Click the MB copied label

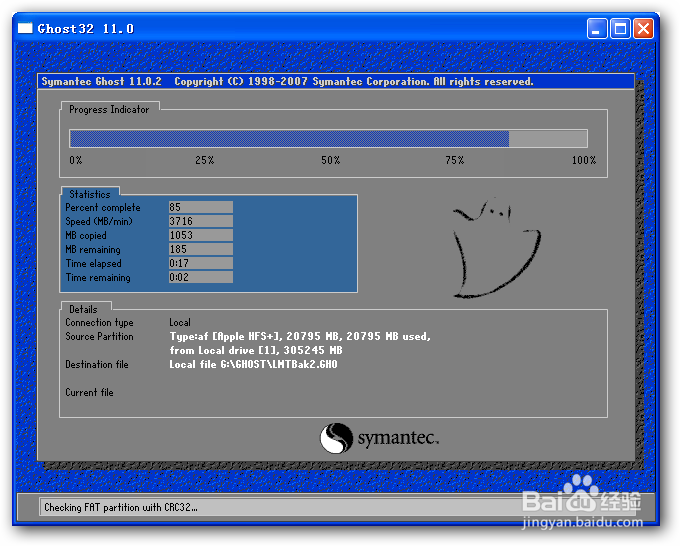86,235
